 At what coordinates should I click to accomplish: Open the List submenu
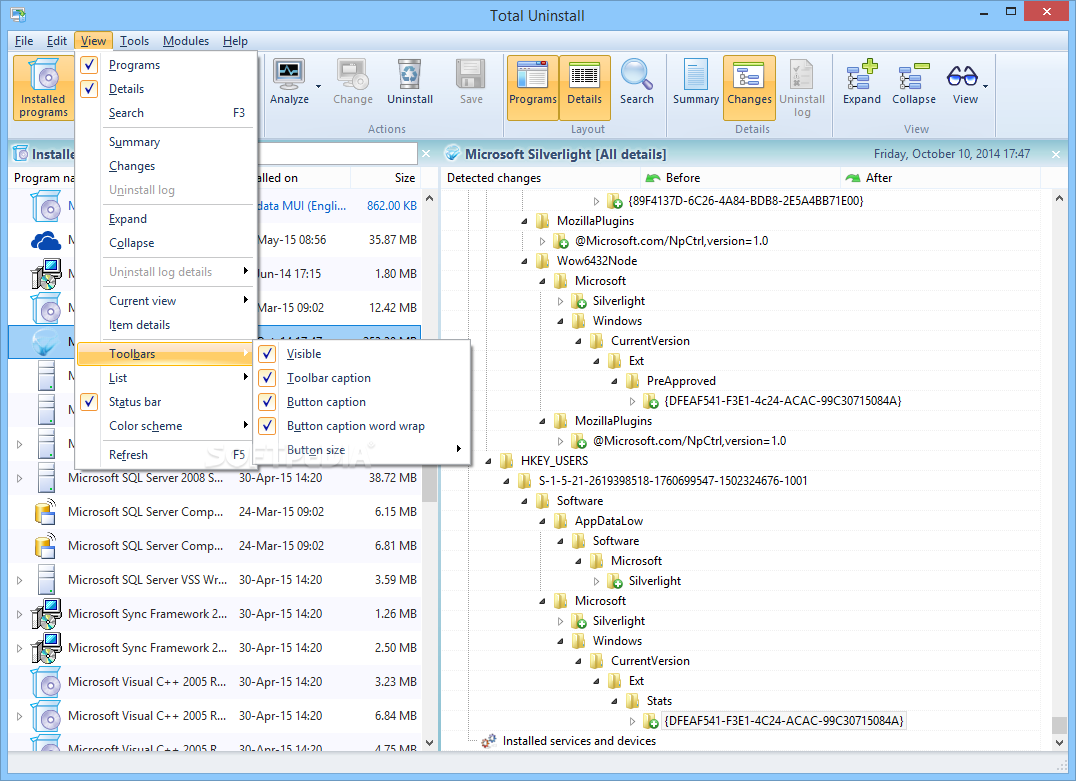pos(165,377)
